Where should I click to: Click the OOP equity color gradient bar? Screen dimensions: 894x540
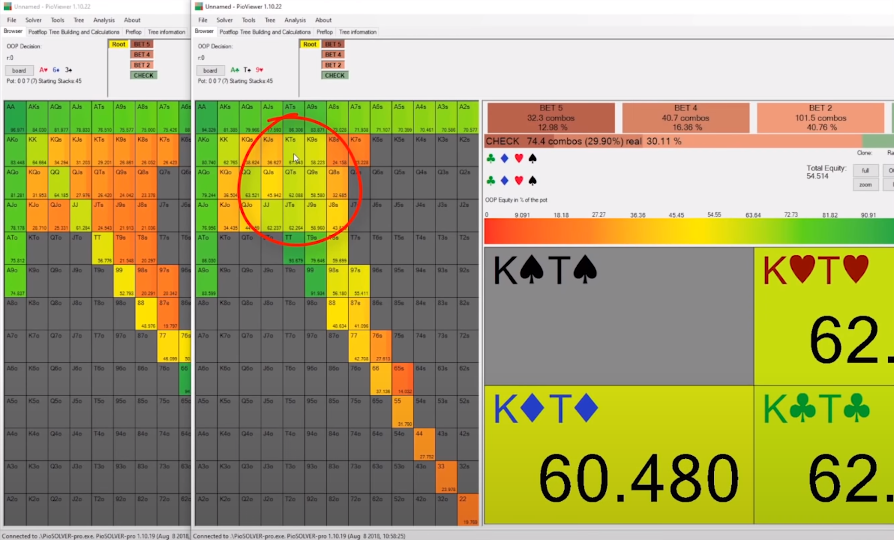(x=688, y=231)
